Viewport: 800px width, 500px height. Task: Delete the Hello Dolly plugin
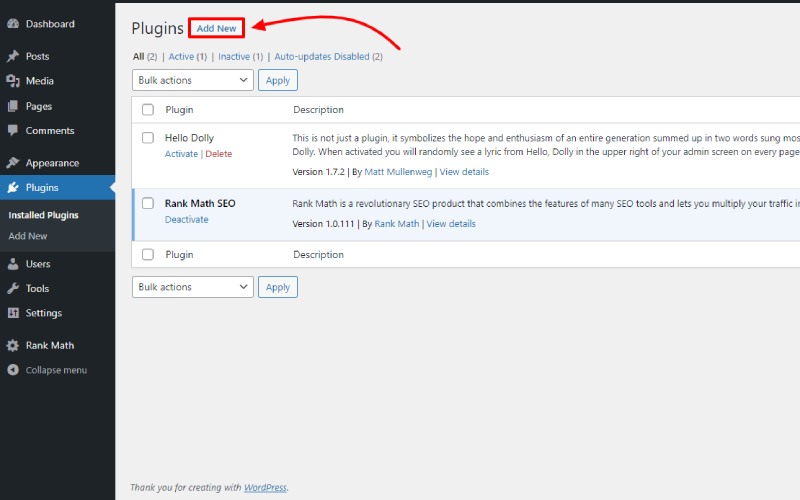coord(218,154)
